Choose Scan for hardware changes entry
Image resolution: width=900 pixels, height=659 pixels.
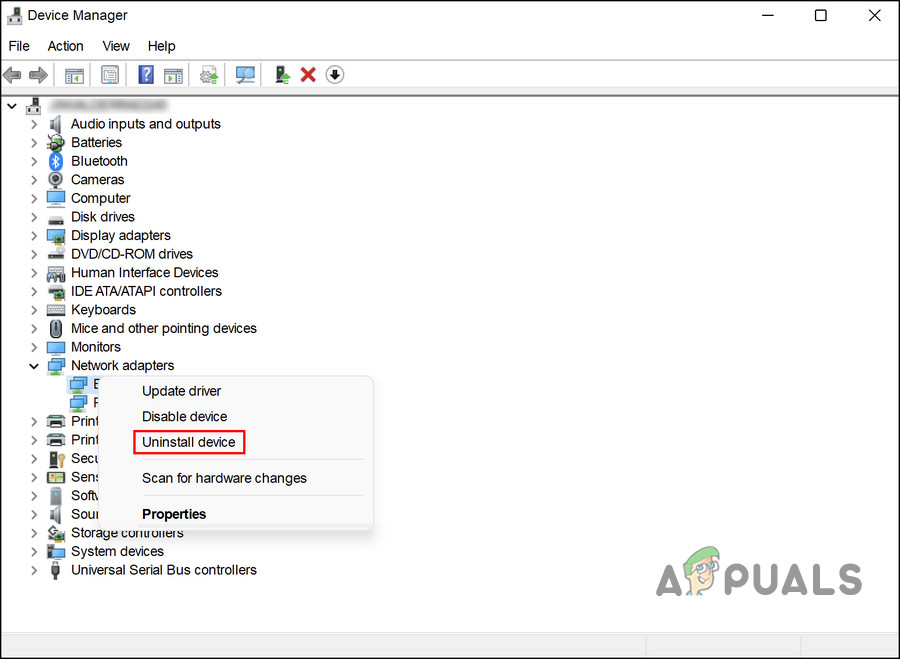point(224,478)
